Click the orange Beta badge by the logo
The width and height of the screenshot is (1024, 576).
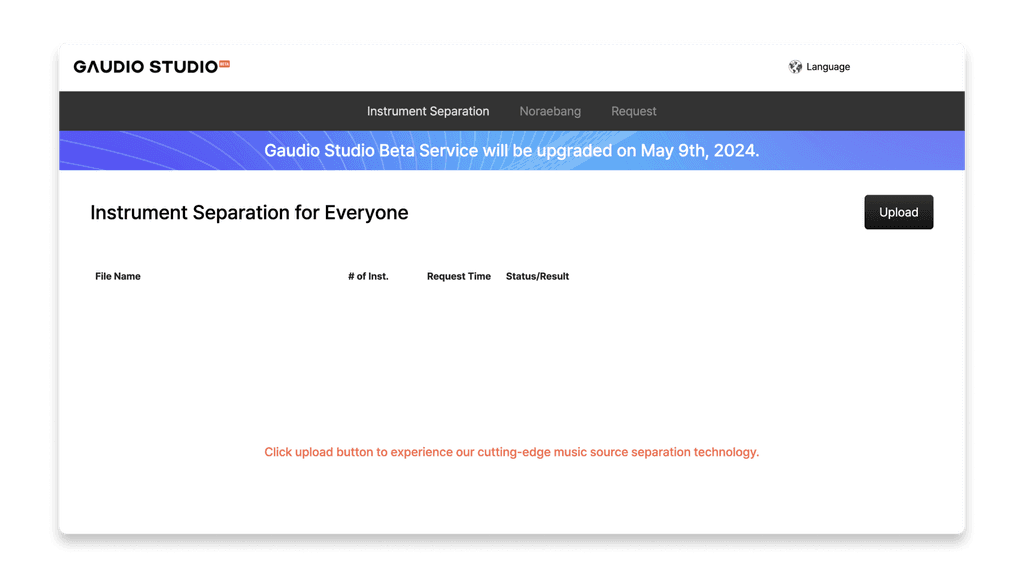(224, 64)
